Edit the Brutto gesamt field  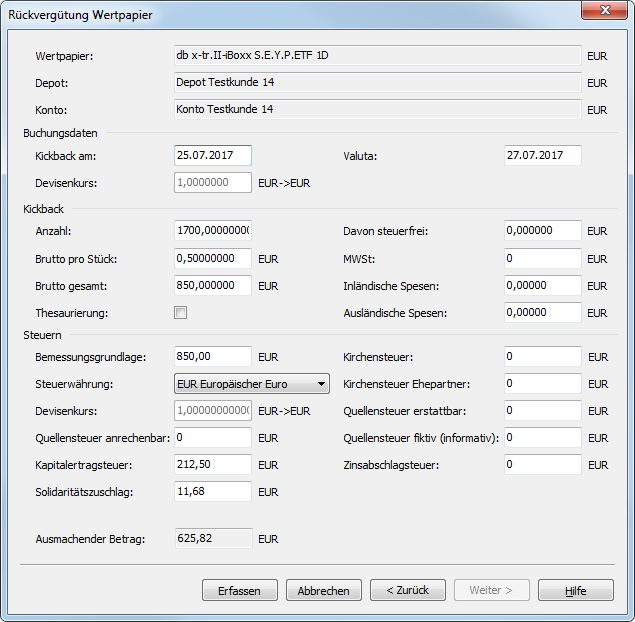[x=212, y=286]
